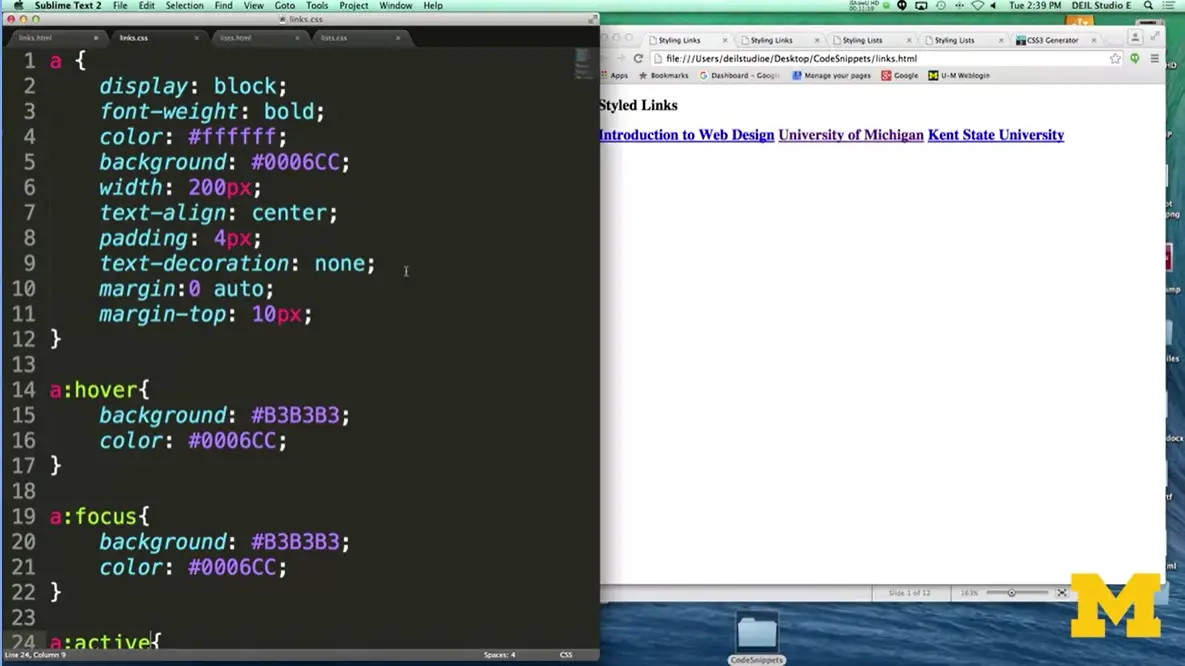Screen dimensions: 1185x666
Task: Click the green extension icon in Chrome toolbar
Action: tap(1135, 59)
